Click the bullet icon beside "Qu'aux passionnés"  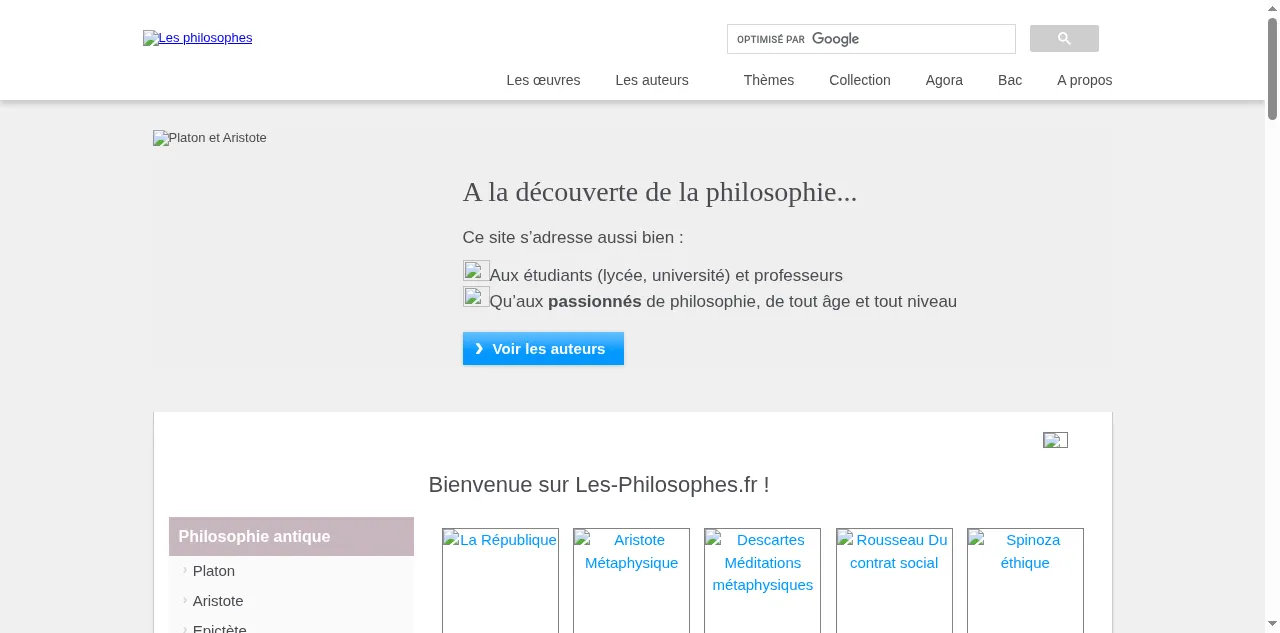pos(476,297)
